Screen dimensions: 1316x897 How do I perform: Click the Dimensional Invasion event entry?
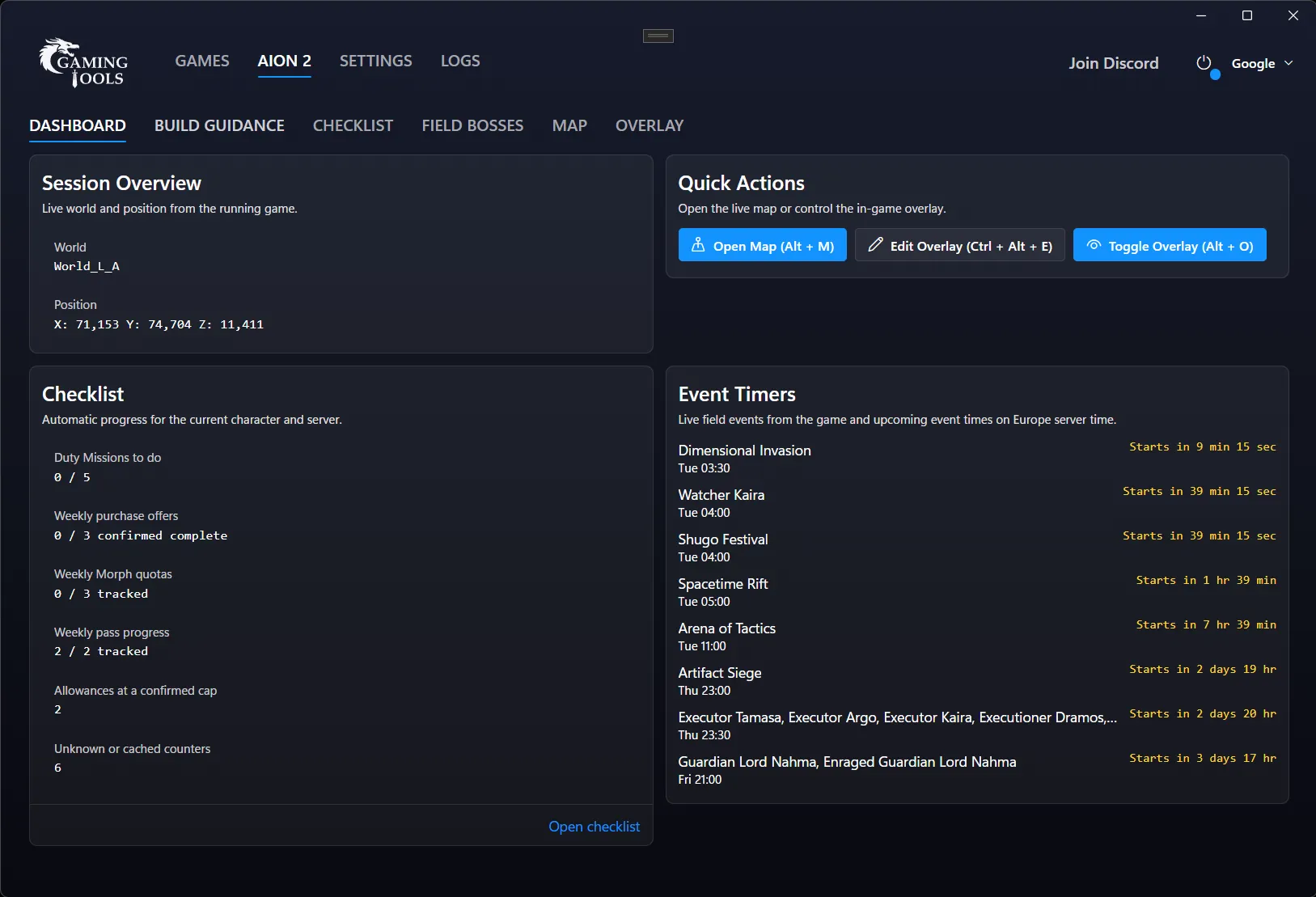pos(977,459)
